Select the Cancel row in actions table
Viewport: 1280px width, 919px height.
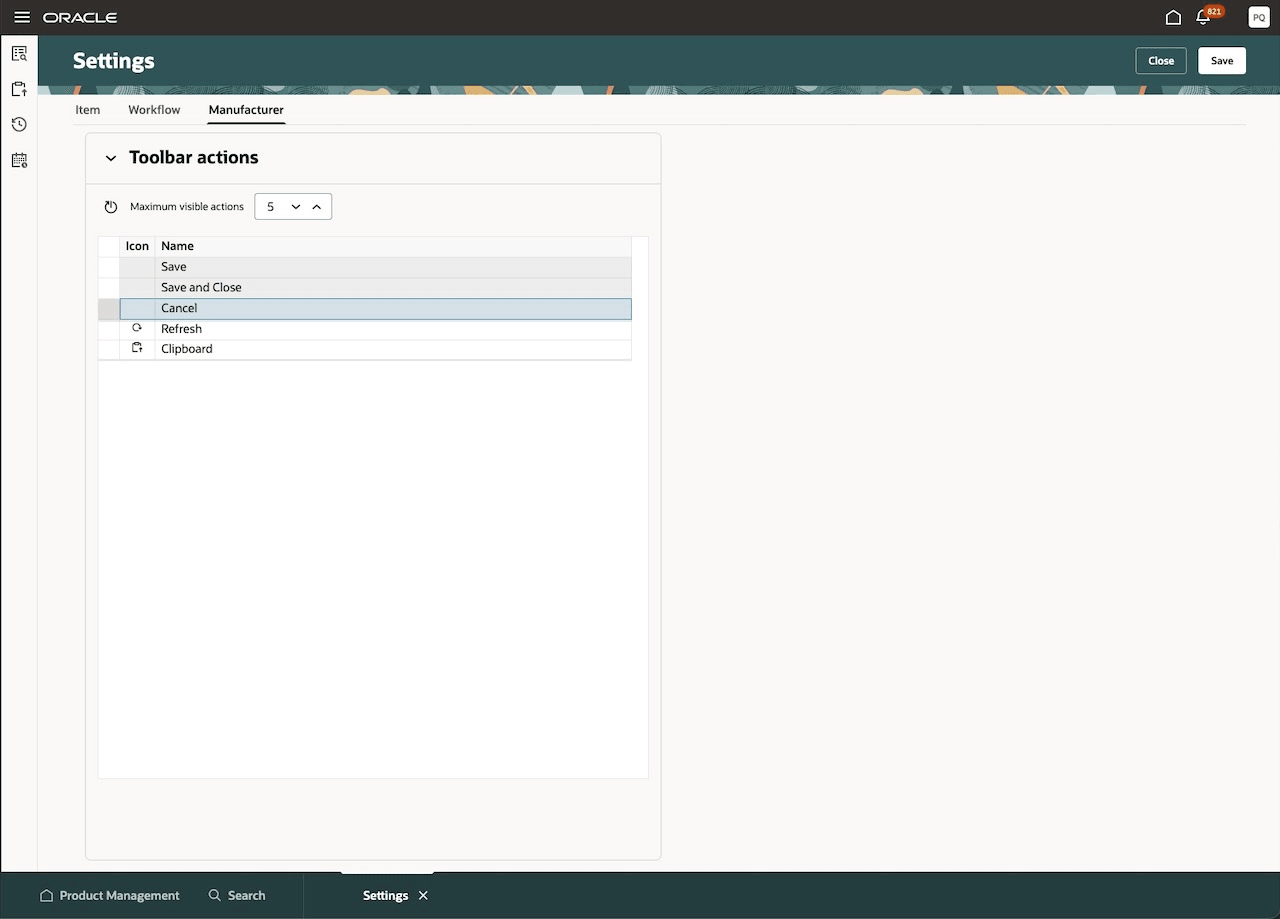coord(375,309)
